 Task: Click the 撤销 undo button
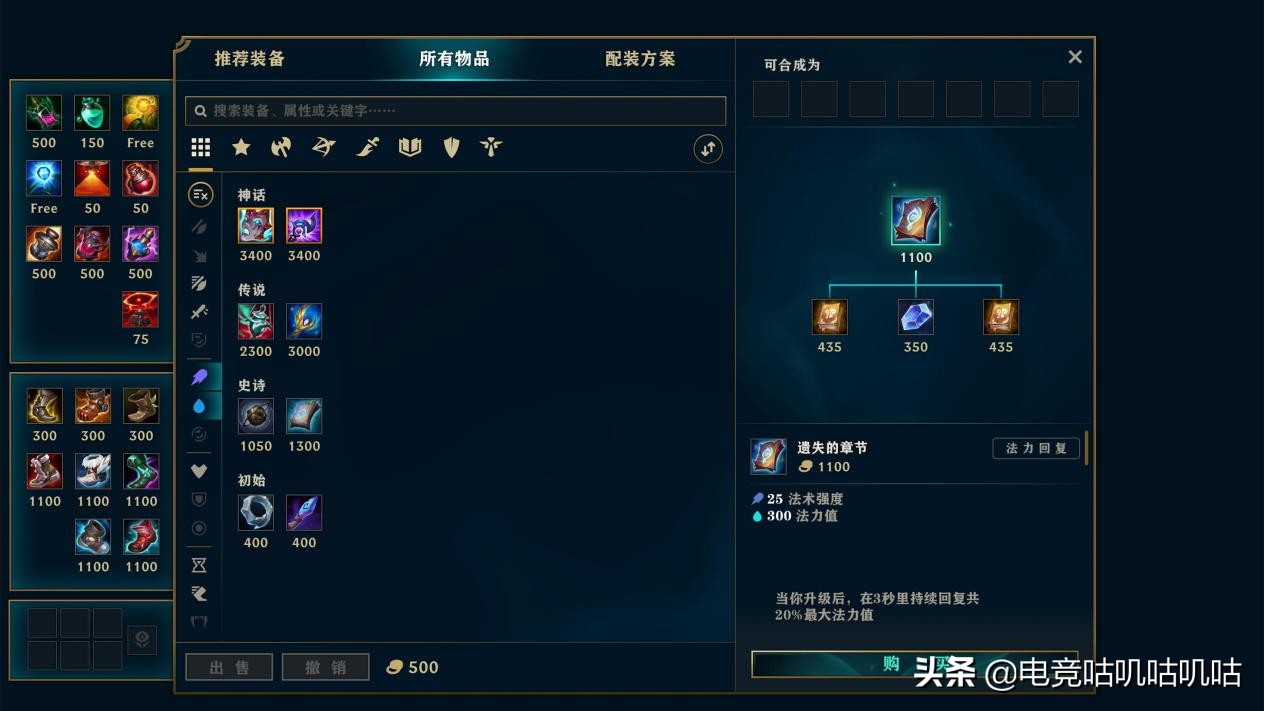tap(326, 667)
